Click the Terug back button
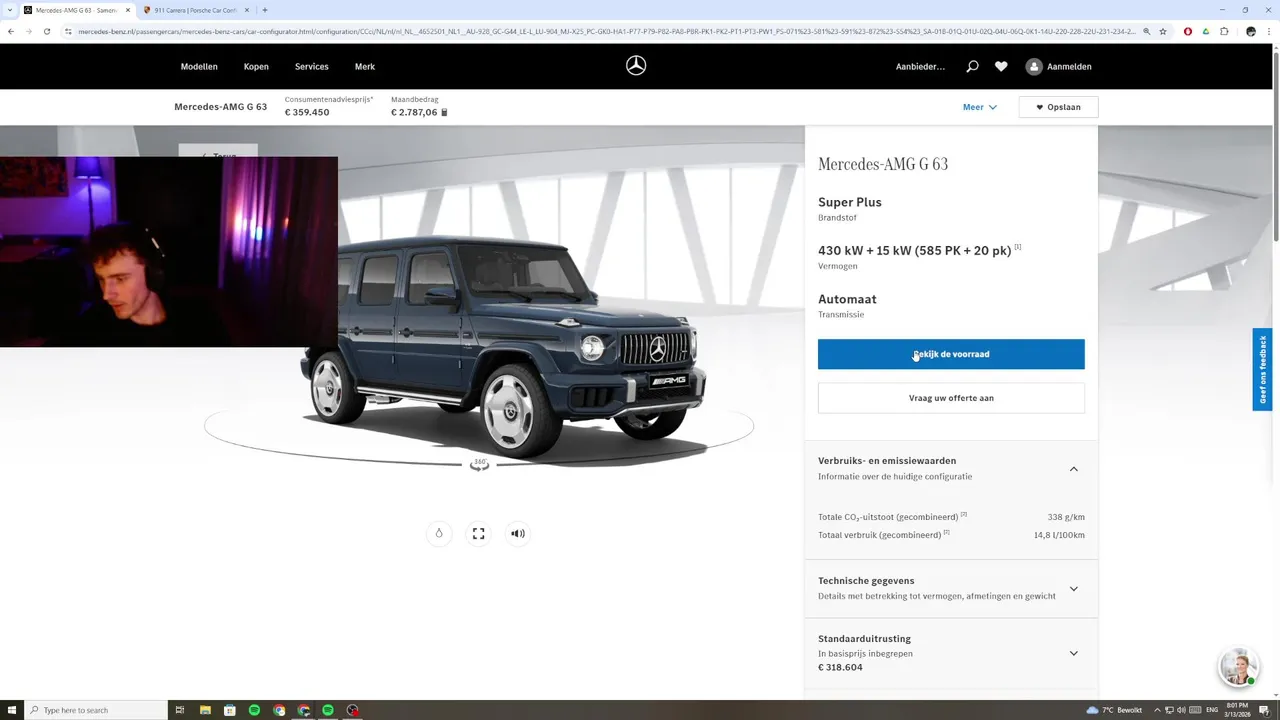The height and width of the screenshot is (720, 1280). click(x=218, y=151)
